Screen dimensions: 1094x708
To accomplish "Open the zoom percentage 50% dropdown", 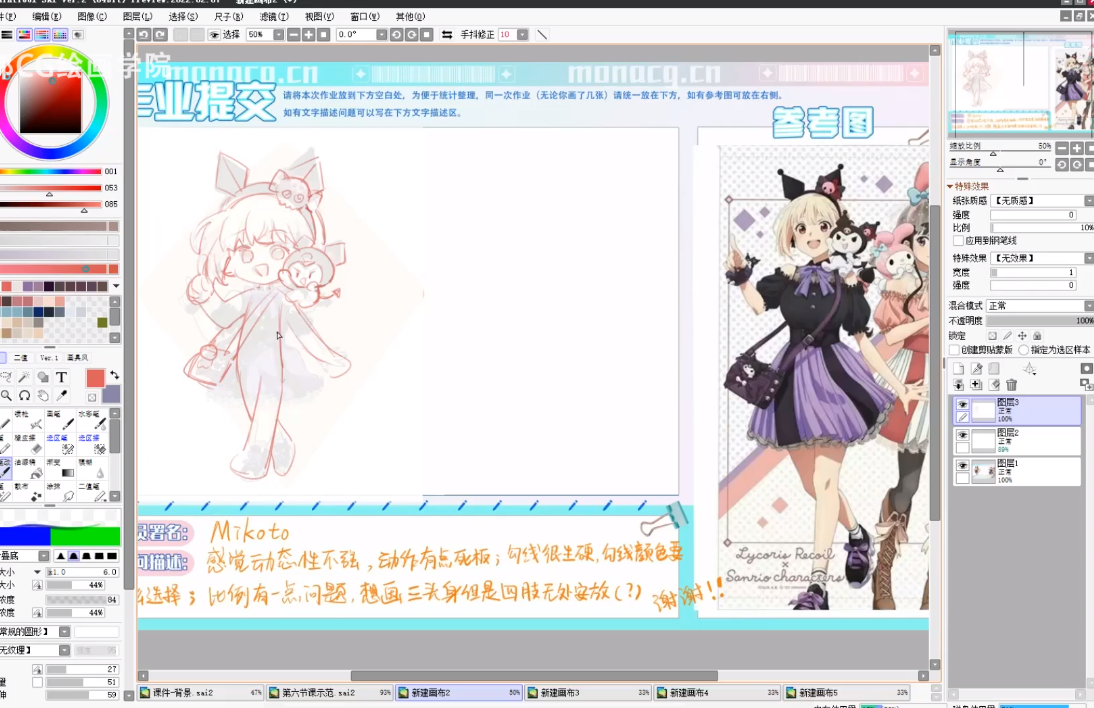I will click(x=278, y=34).
